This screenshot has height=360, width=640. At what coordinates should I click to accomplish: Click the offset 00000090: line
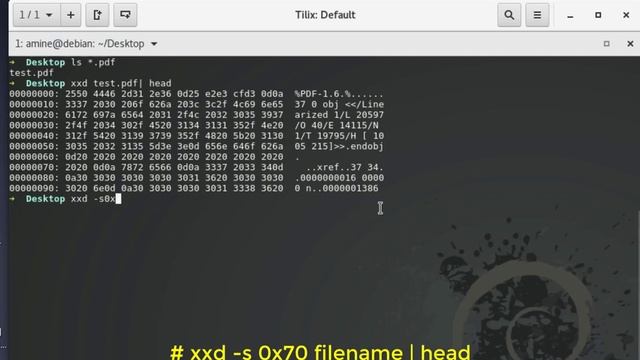(194, 189)
